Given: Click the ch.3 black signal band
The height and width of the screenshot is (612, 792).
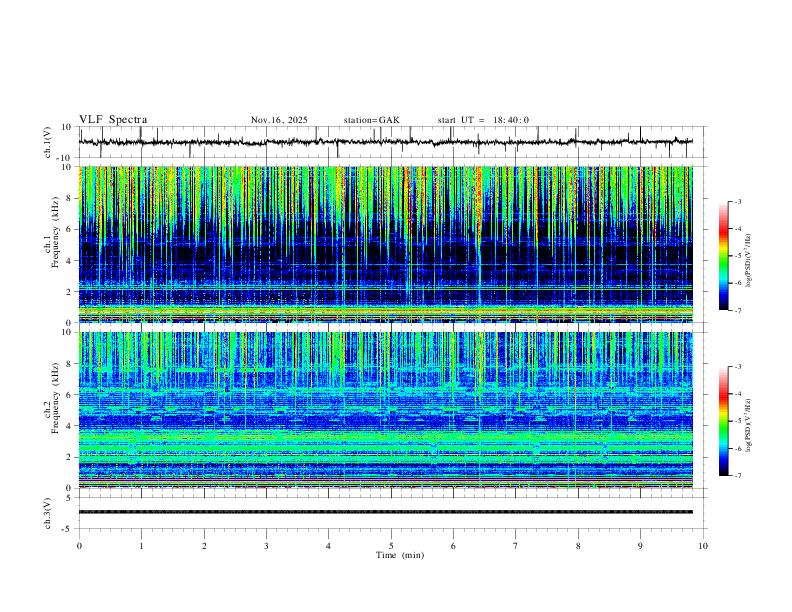Looking at the screenshot, I should 386,512.
